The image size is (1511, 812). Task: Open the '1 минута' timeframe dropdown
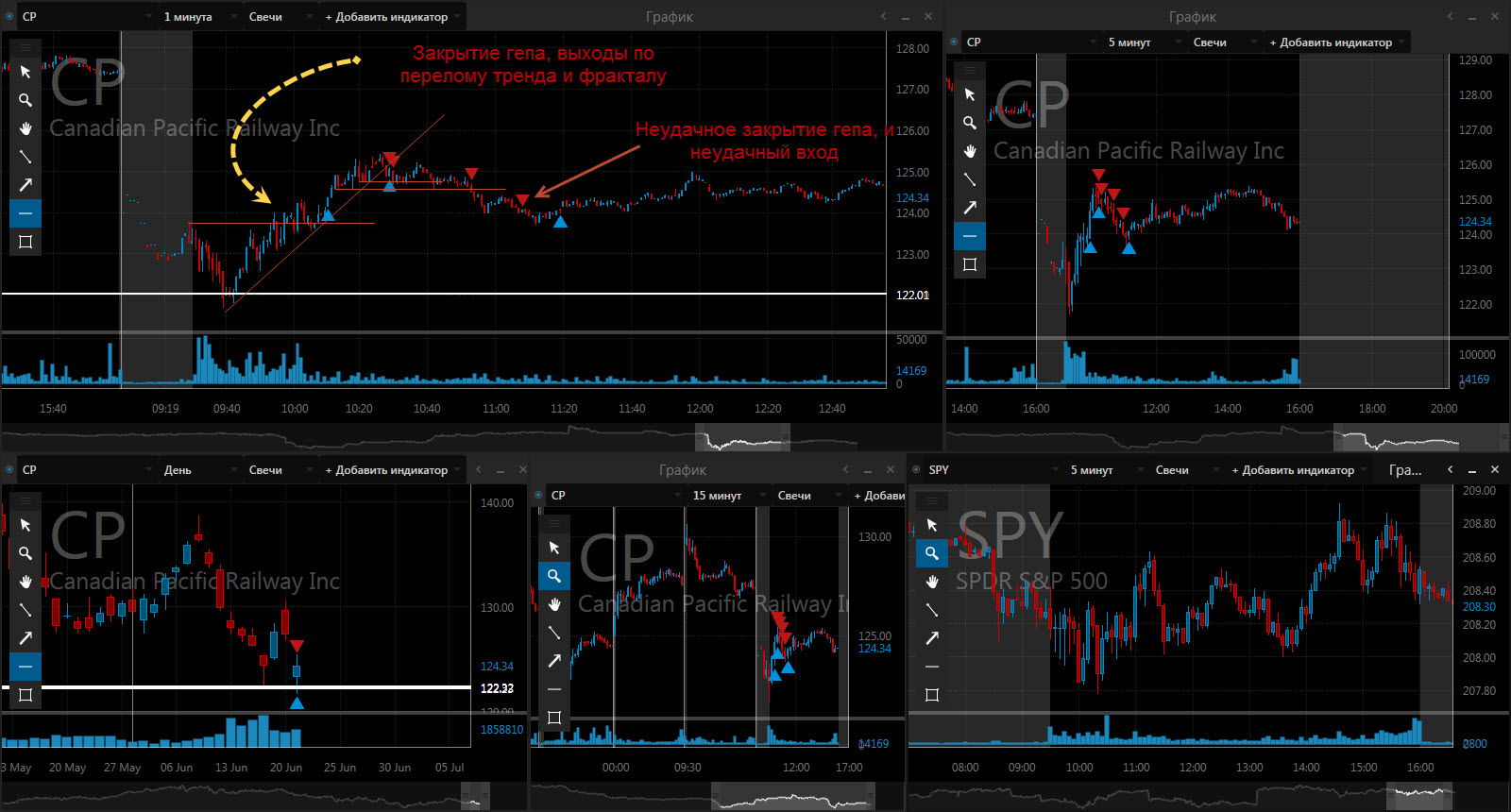point(192,17)
